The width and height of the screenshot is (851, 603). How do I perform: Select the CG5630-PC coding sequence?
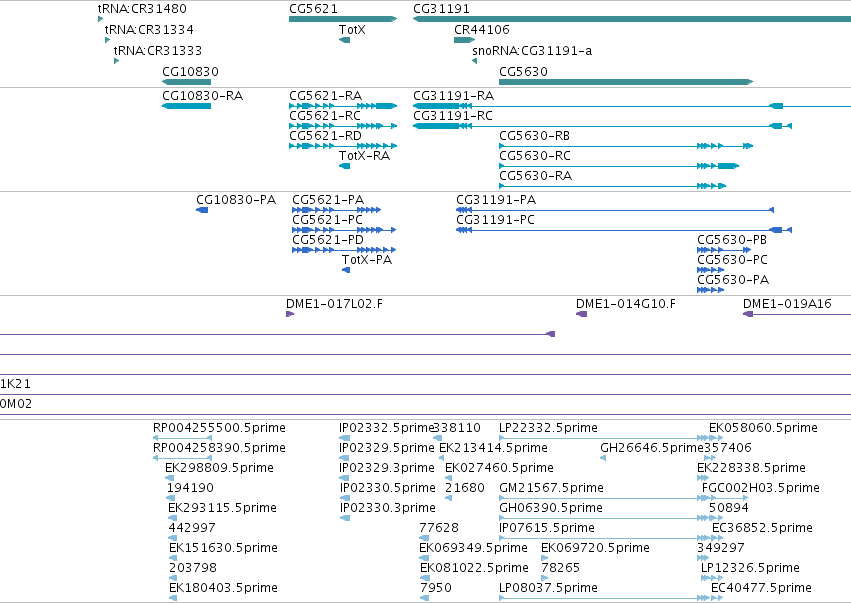(710, 270)
